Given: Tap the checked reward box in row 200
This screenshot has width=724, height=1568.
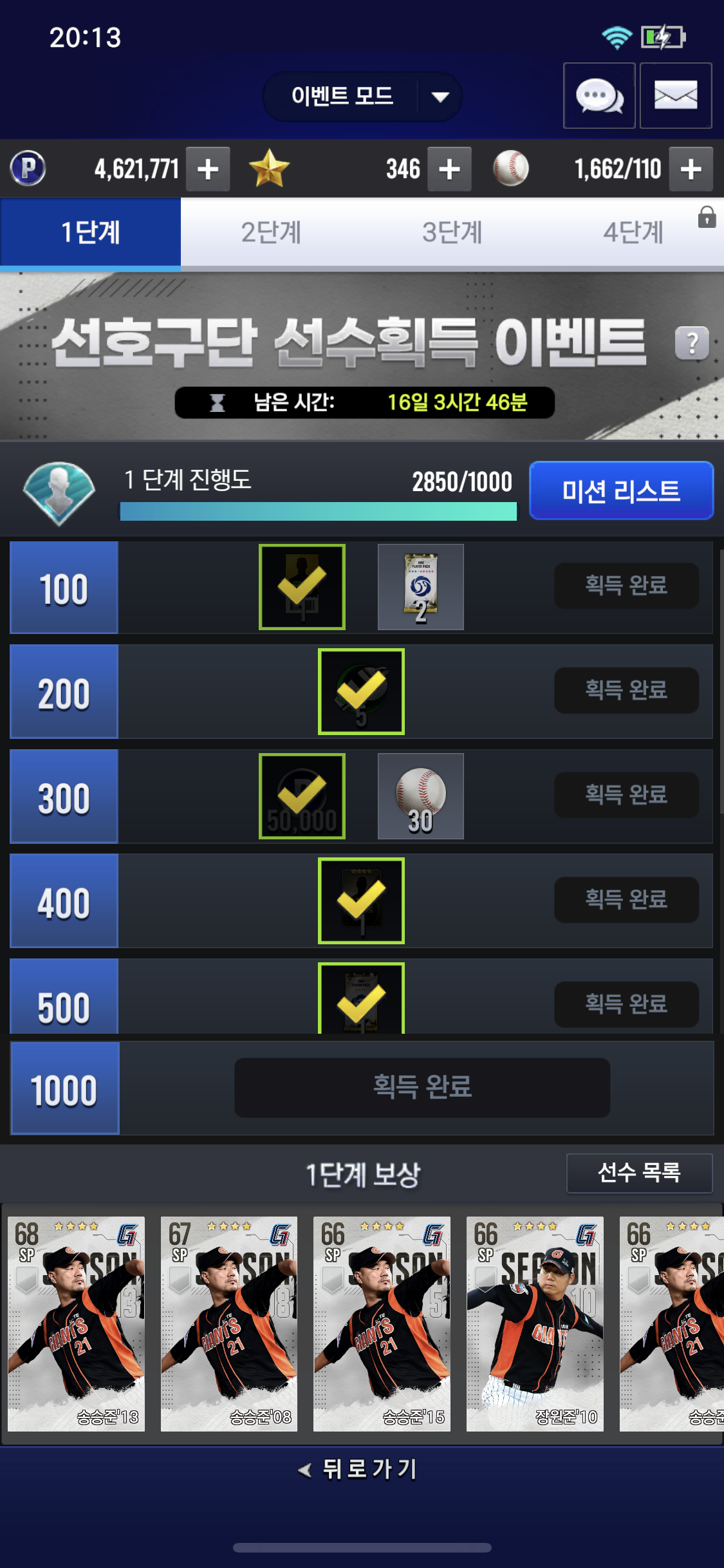Looking at the screenshot, I should pos(361,691).
